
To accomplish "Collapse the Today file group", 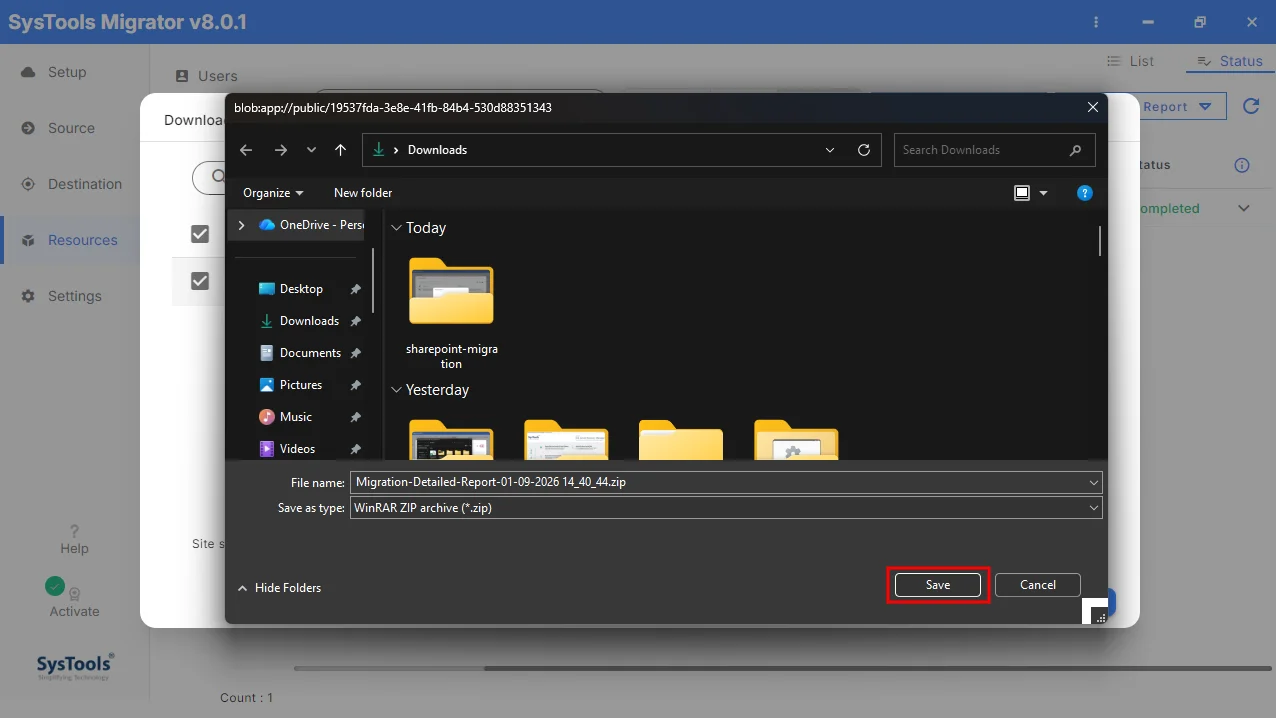I will [396, 228].
